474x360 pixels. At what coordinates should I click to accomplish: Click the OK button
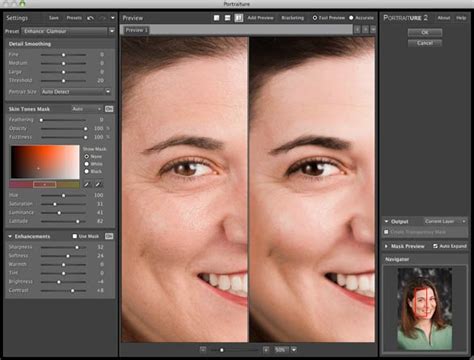point(425,33)
